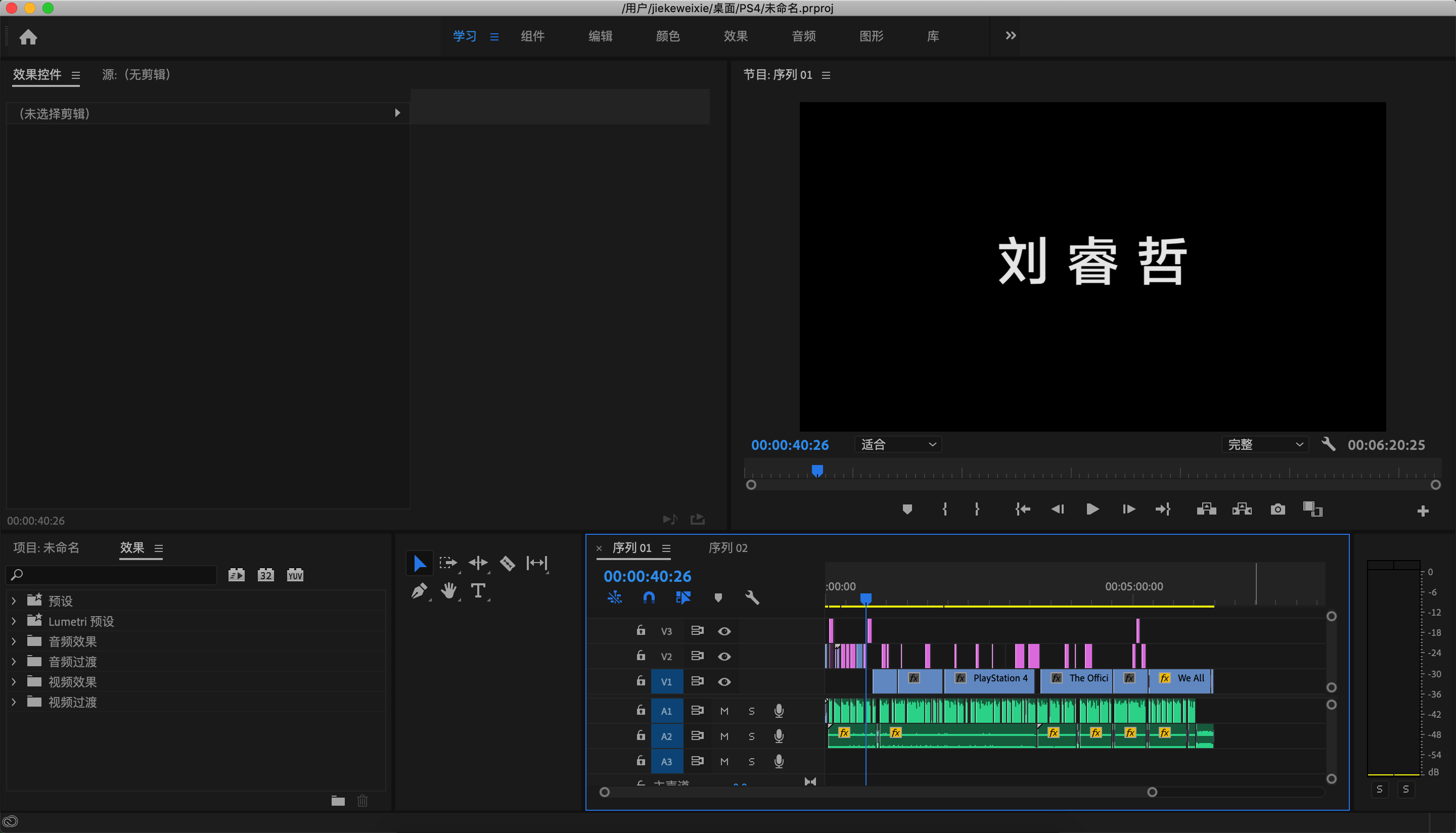Switch to 组件 workspace

(533, 36)
